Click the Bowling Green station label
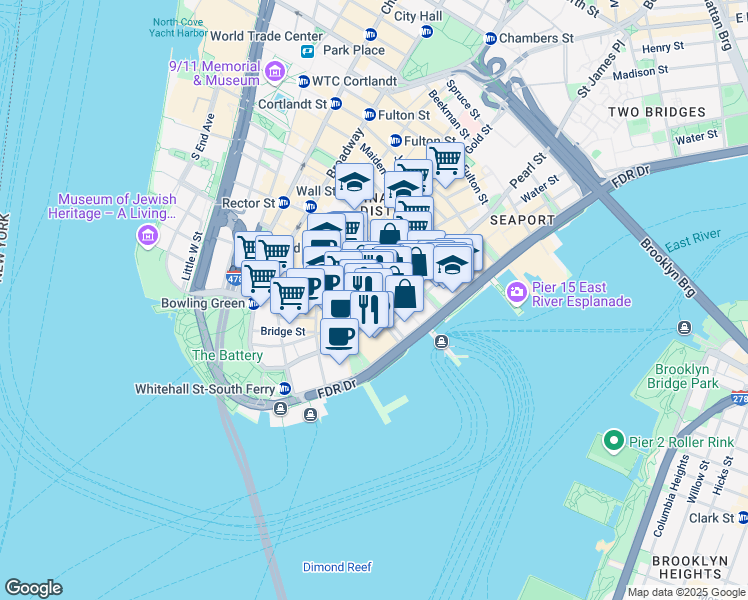This screenshot has width=748, height=600. tap(203, 303)
